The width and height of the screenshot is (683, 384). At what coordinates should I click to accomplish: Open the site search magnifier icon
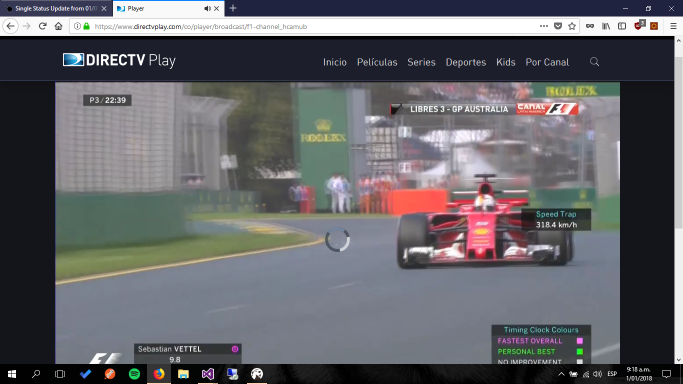pos(594,62)
